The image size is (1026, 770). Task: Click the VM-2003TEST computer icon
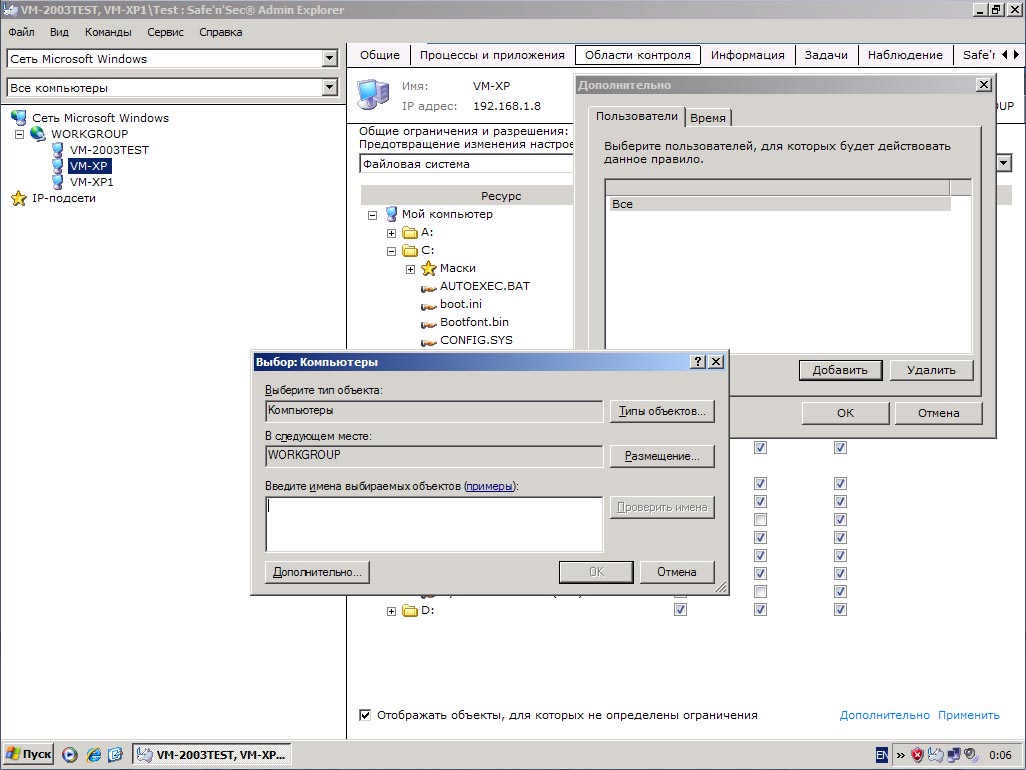click(x=58, y=150)
